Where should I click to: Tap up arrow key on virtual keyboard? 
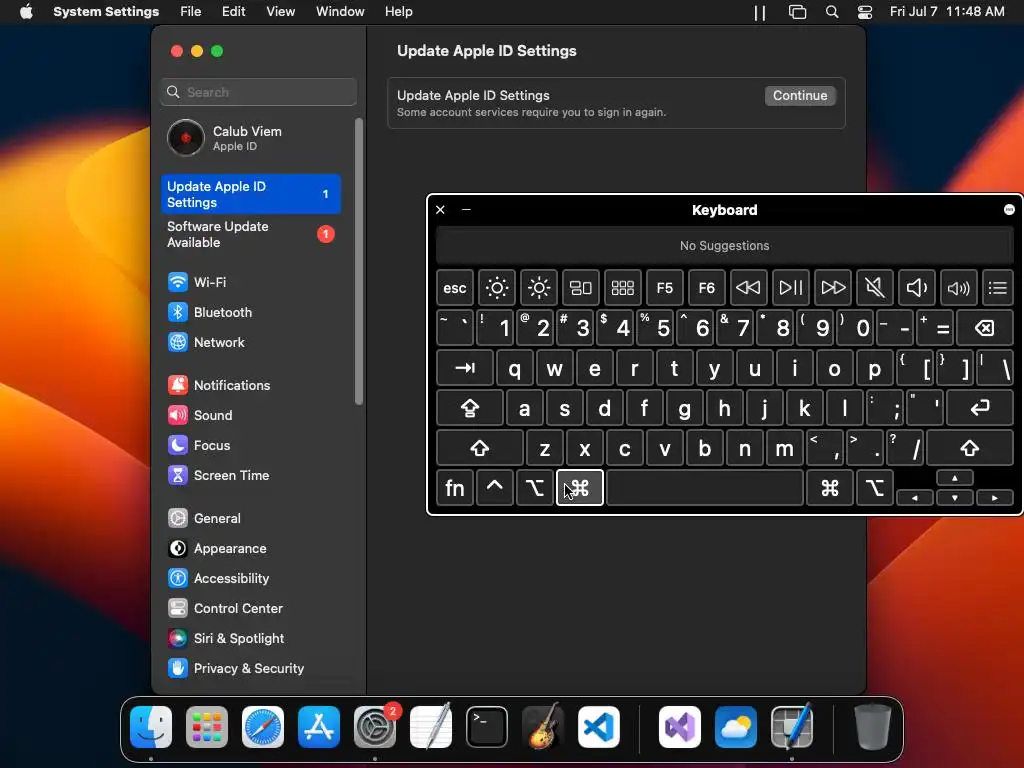(x=955, y=478)
